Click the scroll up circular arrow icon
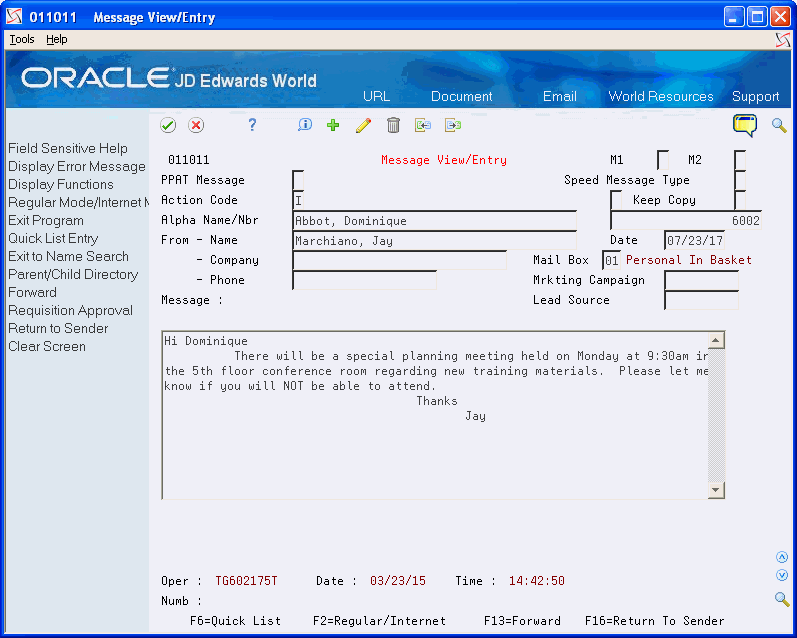The height and width of the screenshot is (638, 797). (782, 557)
